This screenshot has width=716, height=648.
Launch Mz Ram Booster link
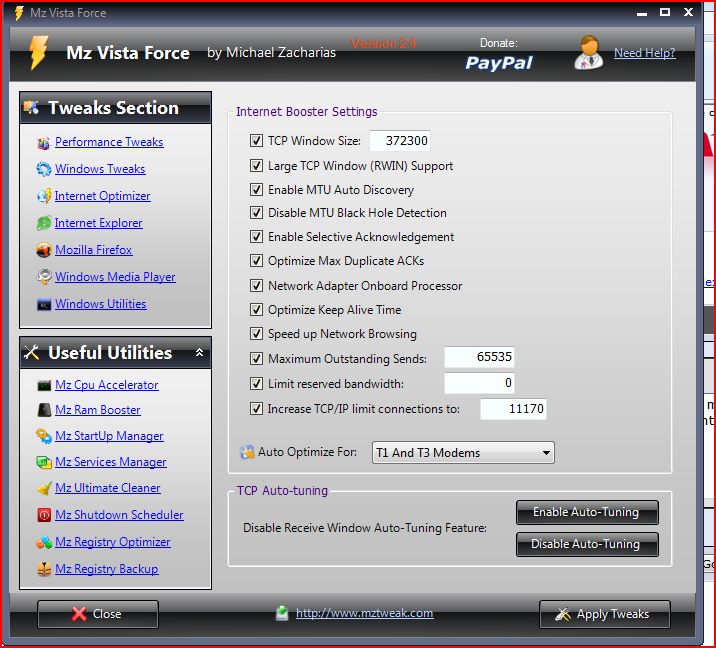pos(98,410)
